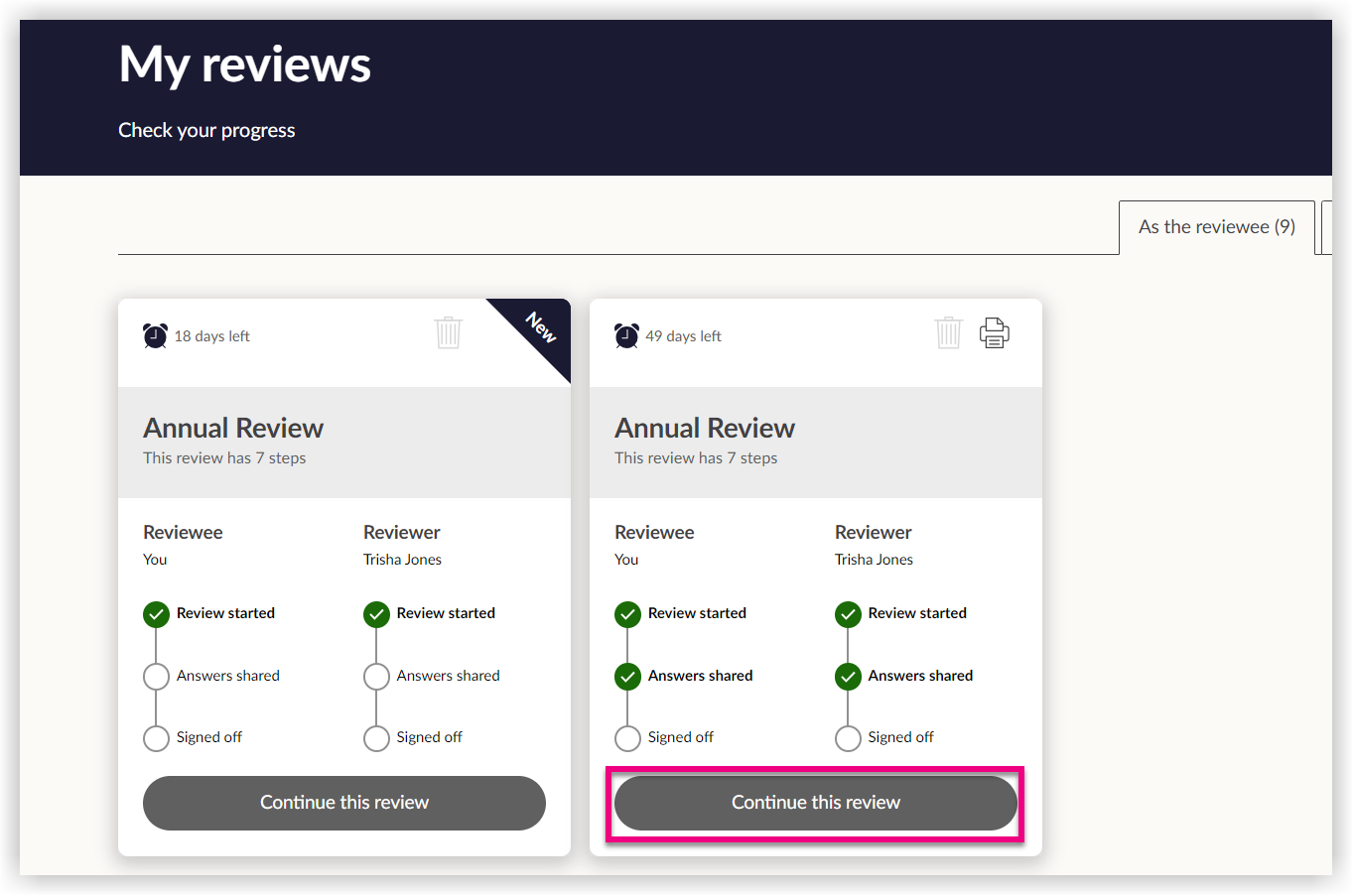Image resolution: width=1353 pixels, height=896 pixels.
Task: Click the Review started step on the second card
Action: click(627, 613)
